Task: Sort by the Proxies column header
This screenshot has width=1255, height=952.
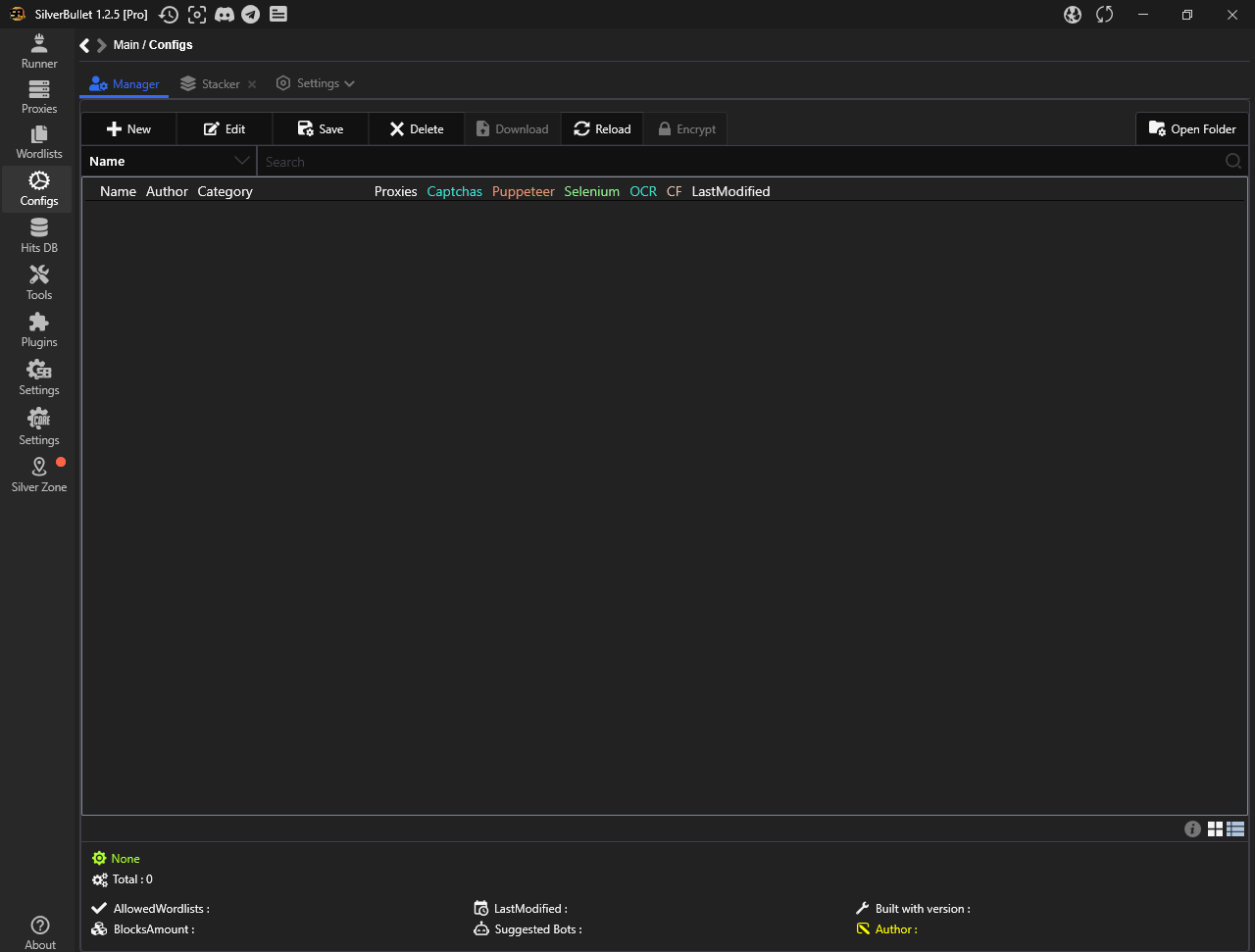Action: [395, 191]
